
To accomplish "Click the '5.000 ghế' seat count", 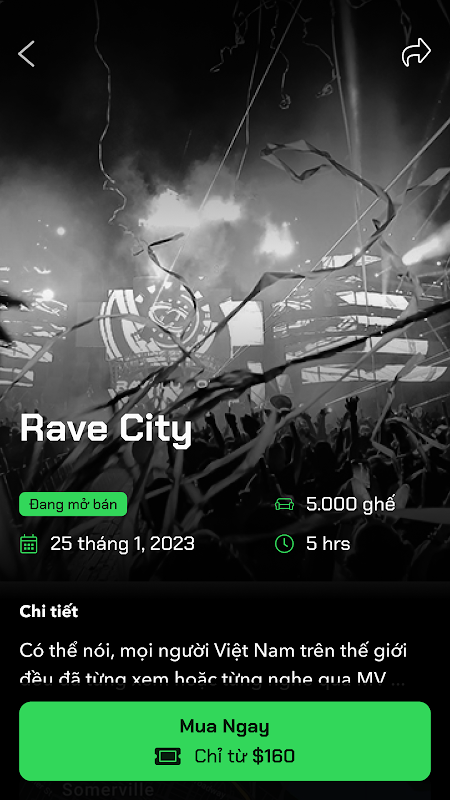I will pos(351,505).
